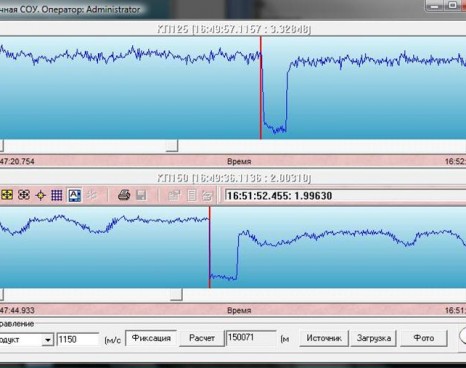
Task: Click the Загрузка button
Action: click(x=374, y=338)
